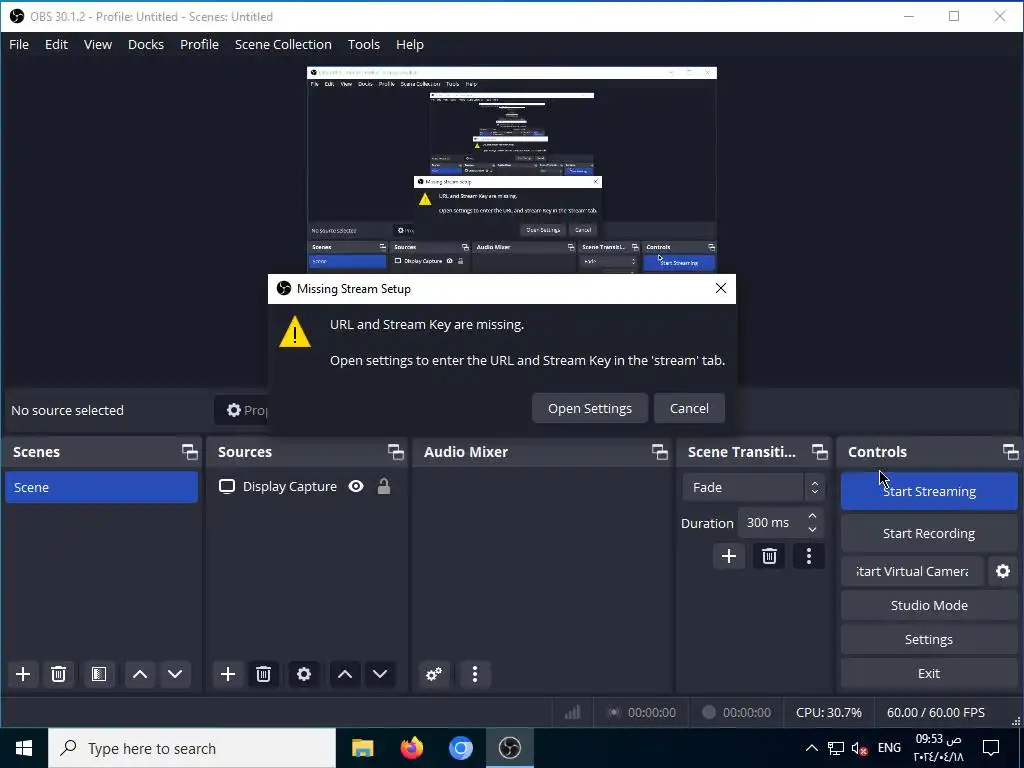Open Settings from Controls panel
The image size is (1024, 768).
point(929,639)
